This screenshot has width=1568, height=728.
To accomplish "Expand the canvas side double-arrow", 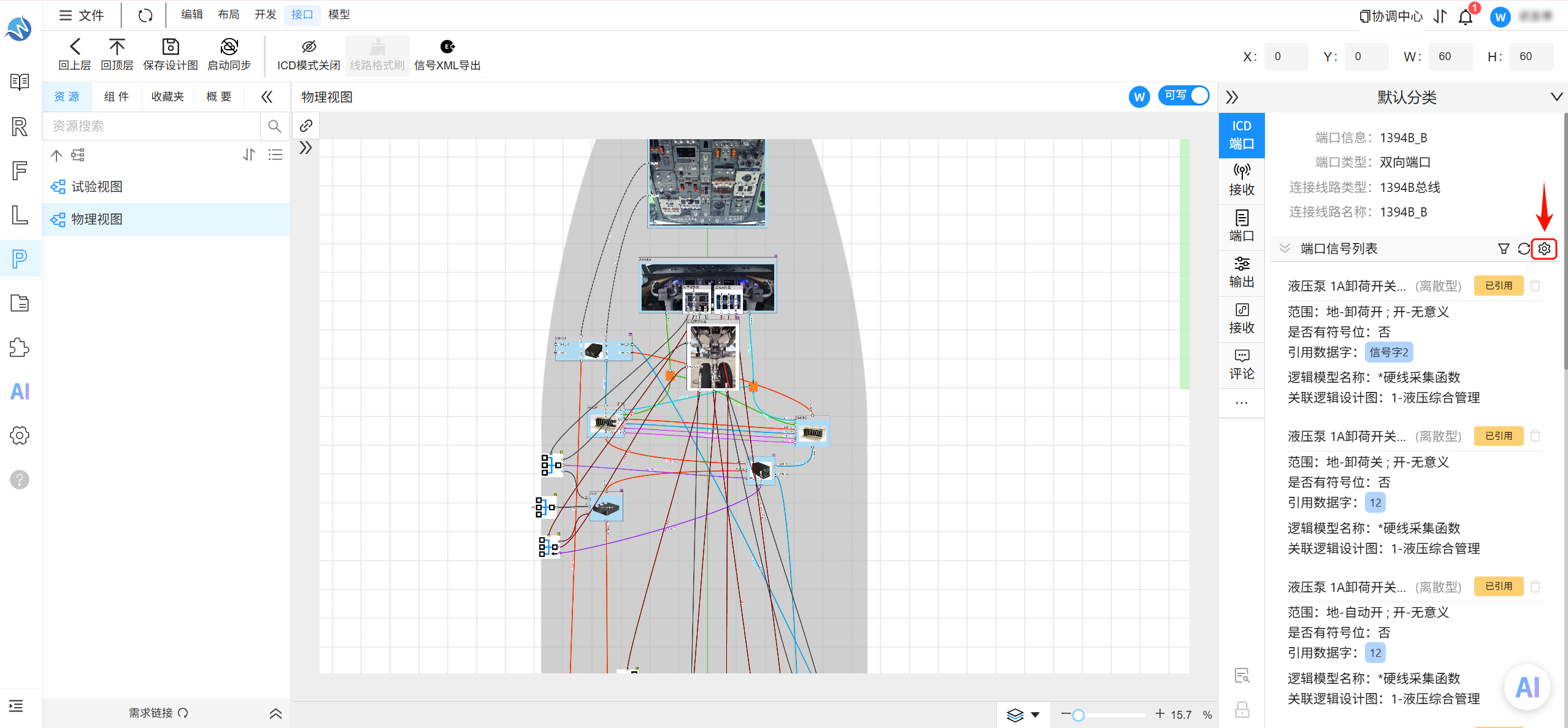I will tap(306, 148).
